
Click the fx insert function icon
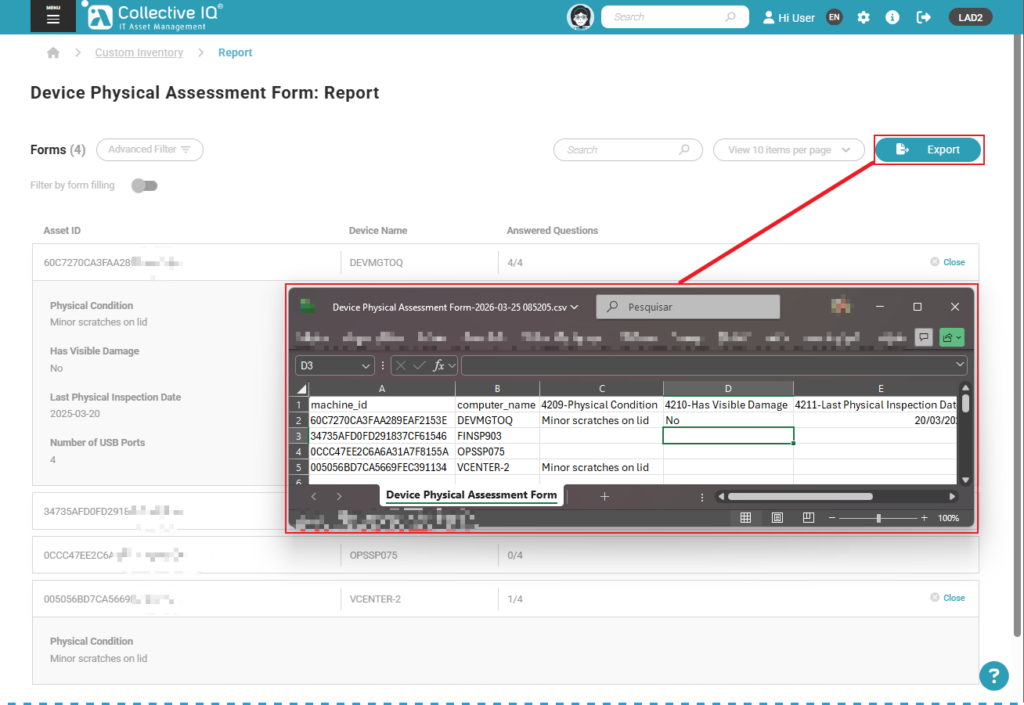[x=438, y=366]
